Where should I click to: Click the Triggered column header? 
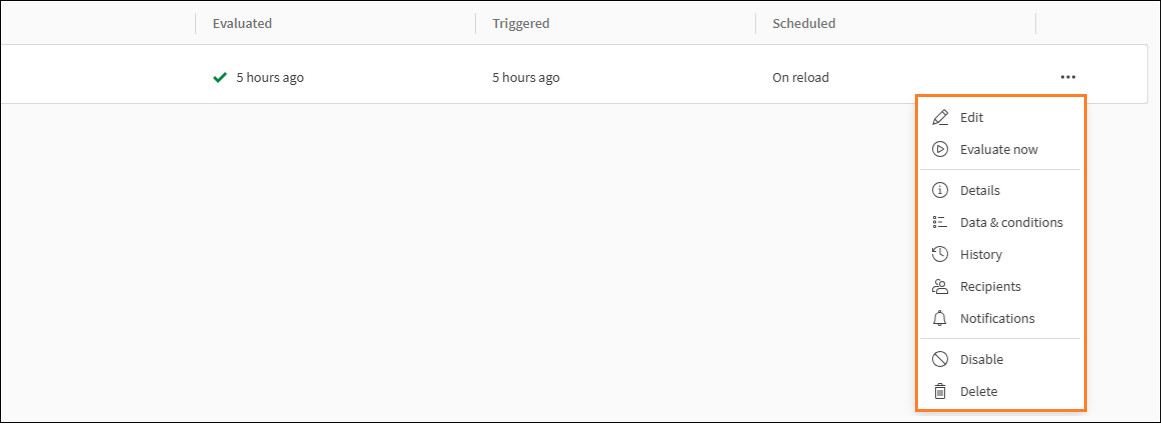tap(521, 23)
